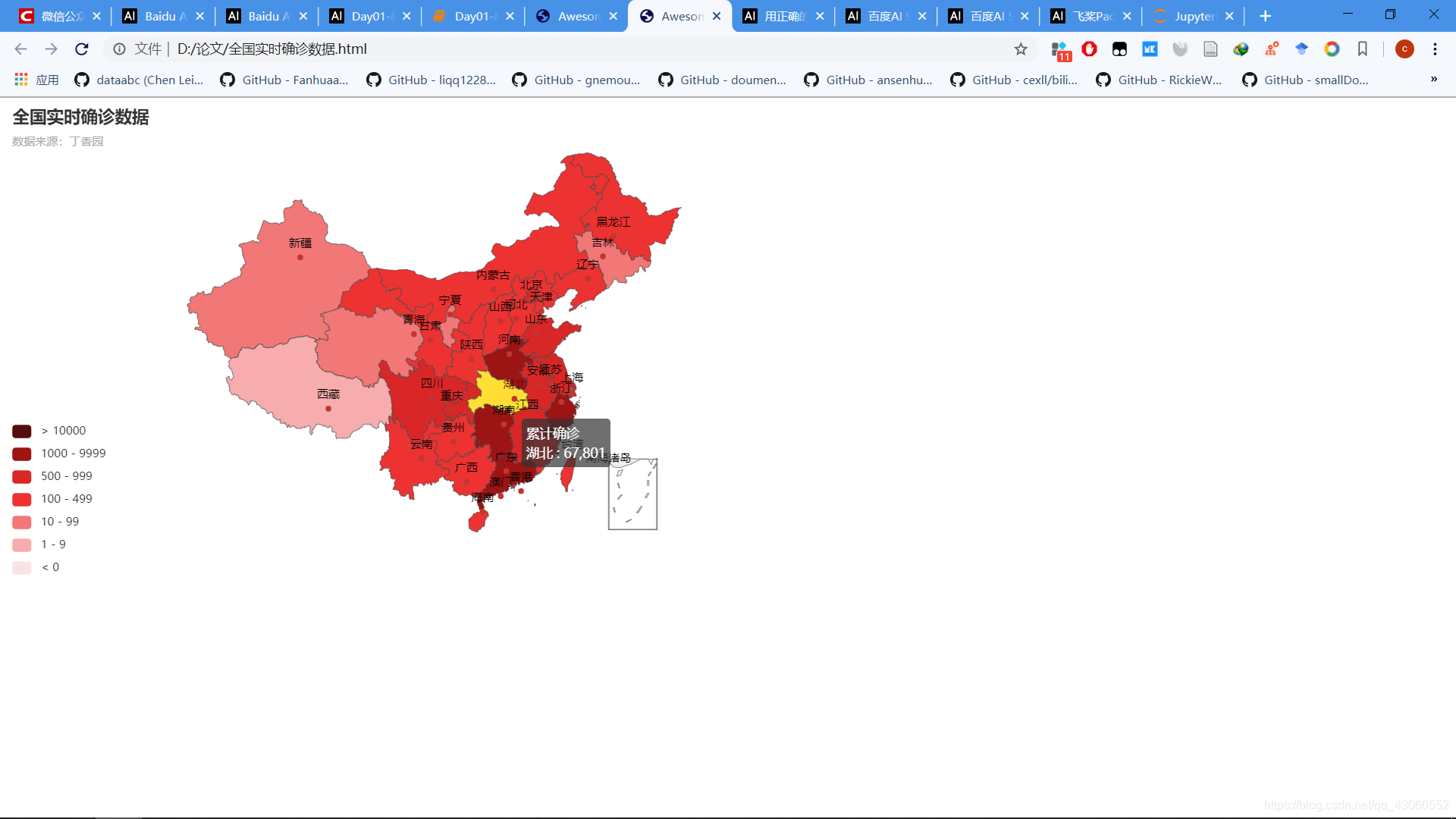Expand the hidden bookmarks overflow chevron
Viewport: 1456px width, 819px height.
point(1433,80)
